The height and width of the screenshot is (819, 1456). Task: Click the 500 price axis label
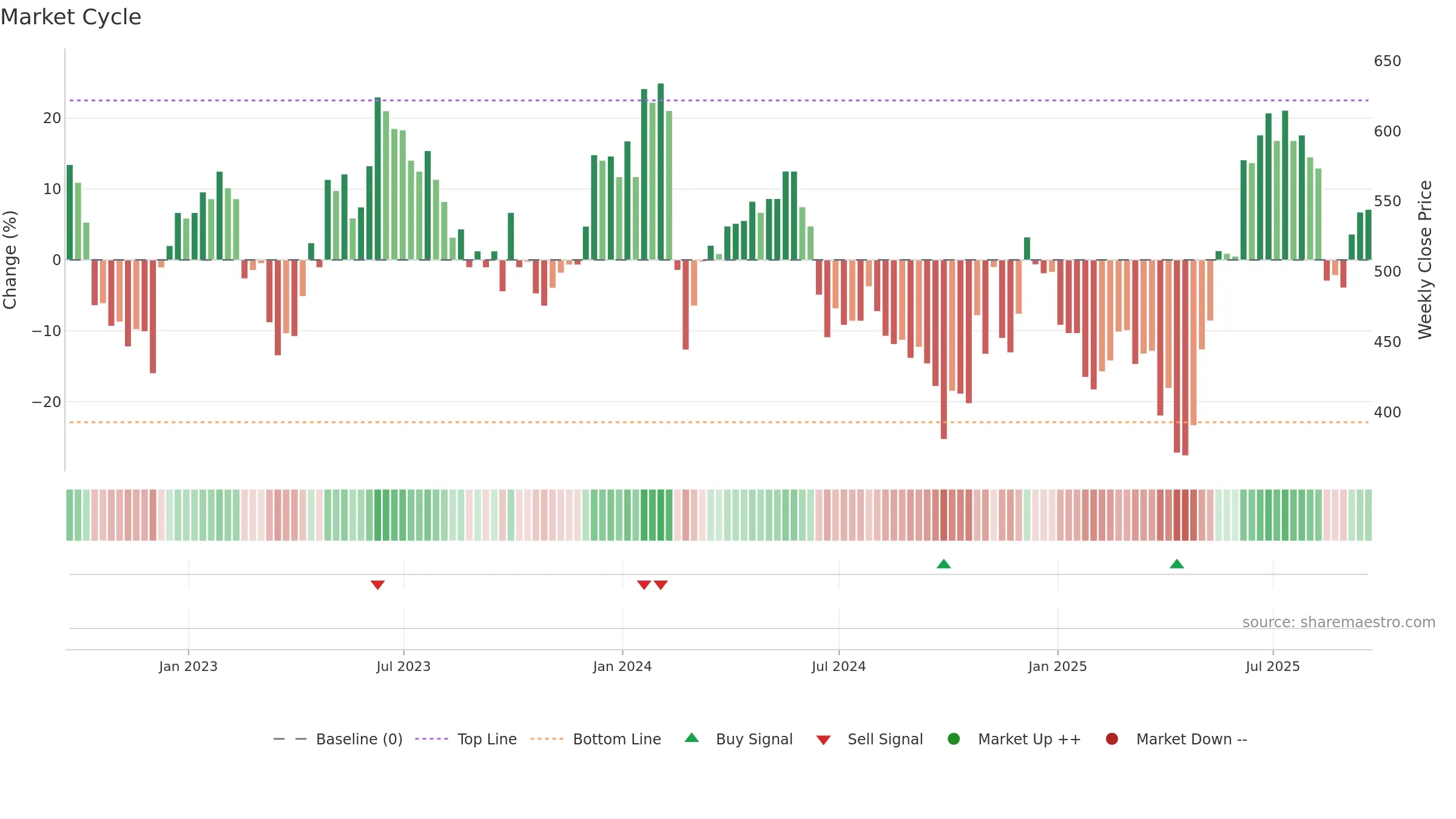point(1387,272)
